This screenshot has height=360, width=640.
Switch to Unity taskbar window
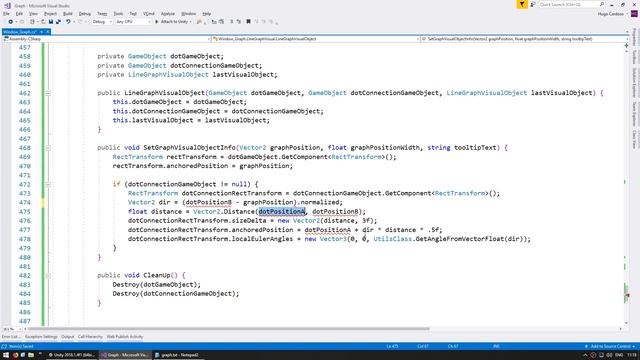[71, 355]
